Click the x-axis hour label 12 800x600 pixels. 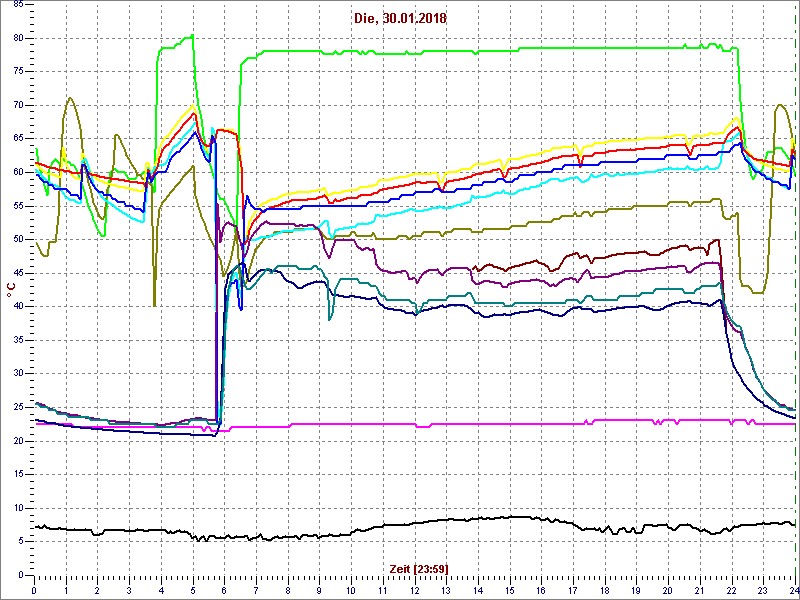click(415, 590)
